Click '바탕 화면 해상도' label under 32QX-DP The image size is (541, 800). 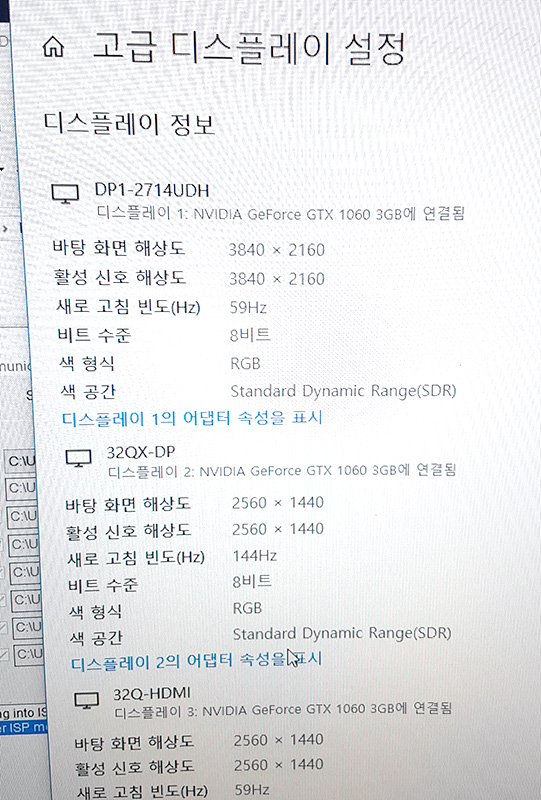(x=128, y=505)
